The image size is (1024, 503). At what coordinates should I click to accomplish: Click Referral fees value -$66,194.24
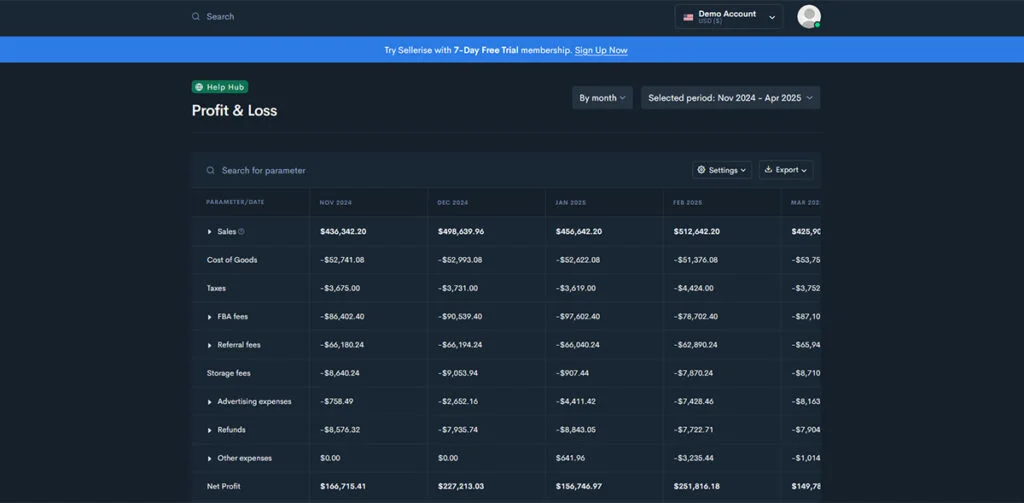(460, 345)
